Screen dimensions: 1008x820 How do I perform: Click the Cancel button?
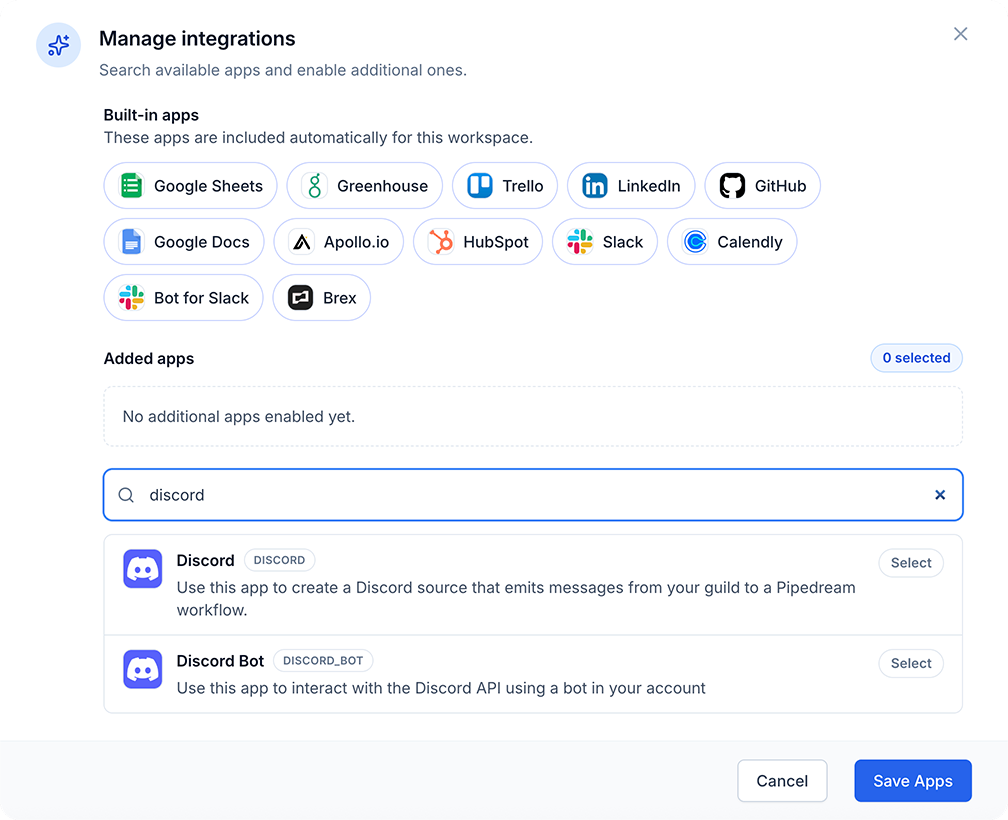[782, 781]
